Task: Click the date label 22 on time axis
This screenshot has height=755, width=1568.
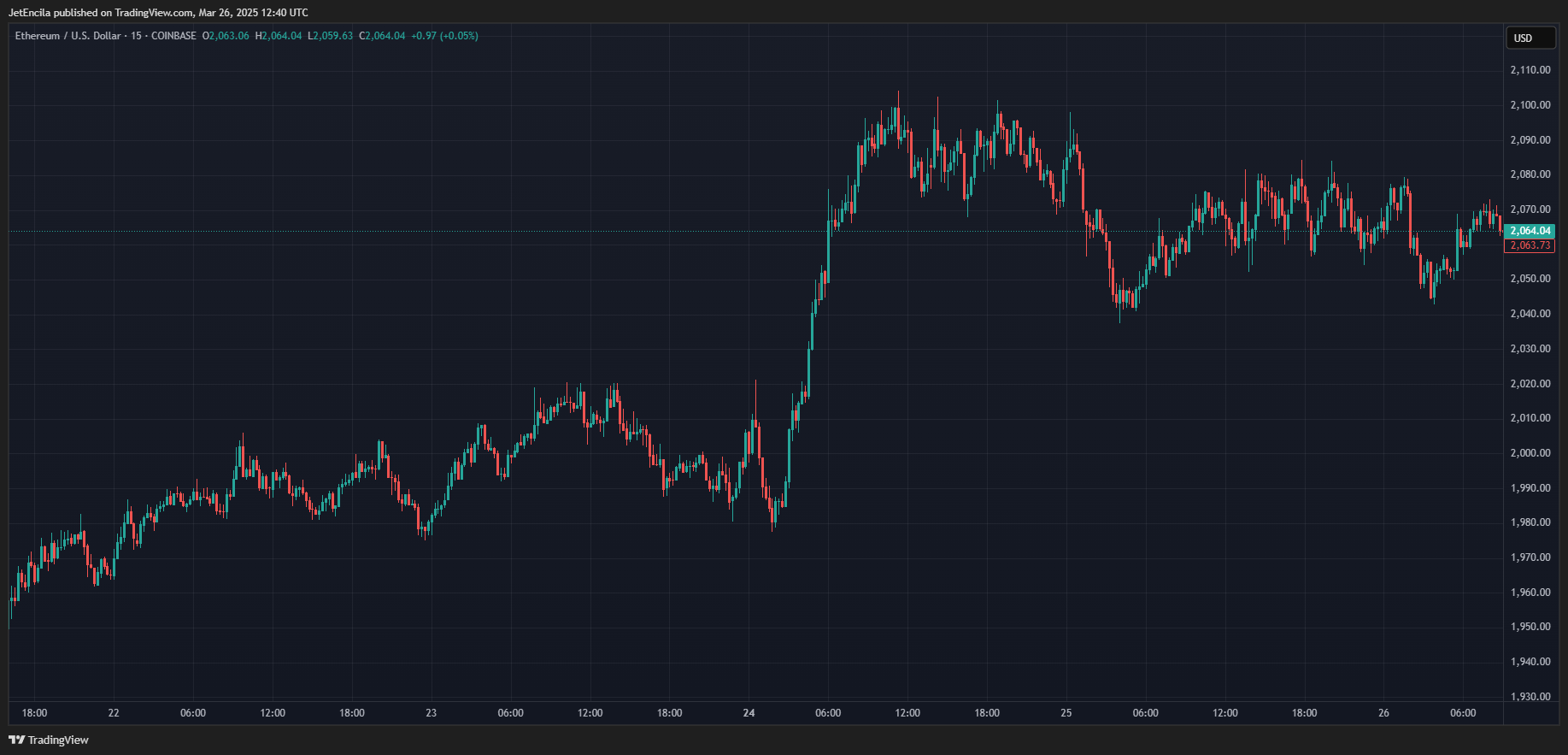Action: tap(114, 713)
